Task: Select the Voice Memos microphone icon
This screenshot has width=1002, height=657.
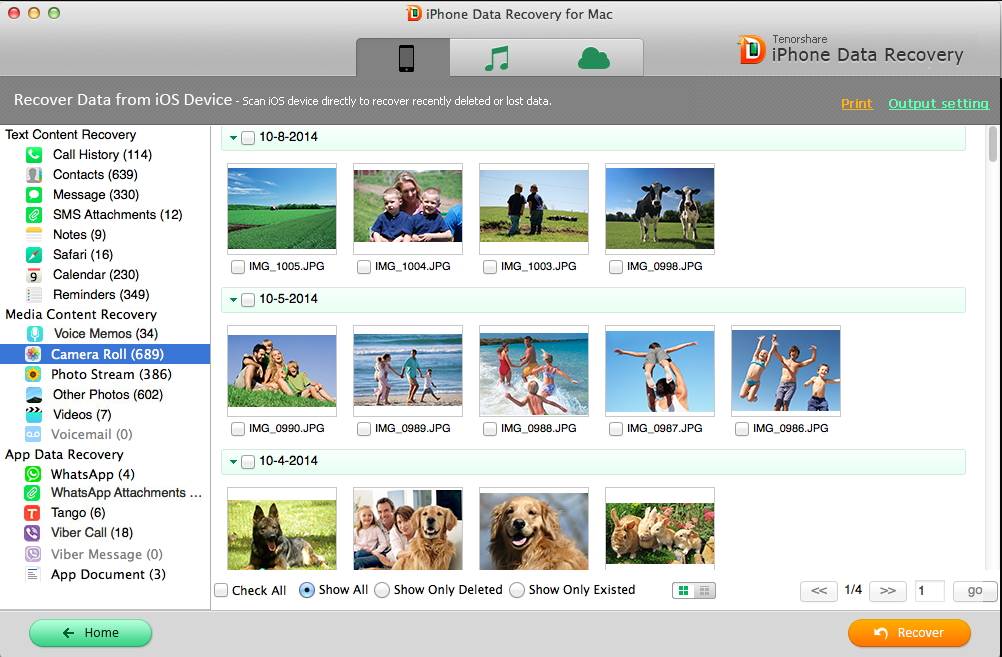Action: point(35,334)
